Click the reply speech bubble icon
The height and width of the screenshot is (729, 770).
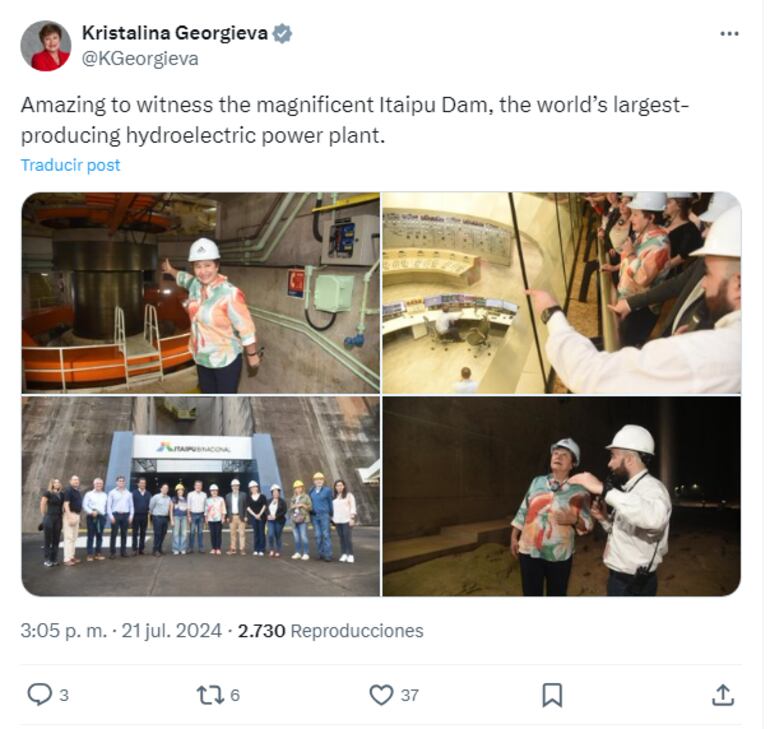pyautogui.click(x=39, y=694)
